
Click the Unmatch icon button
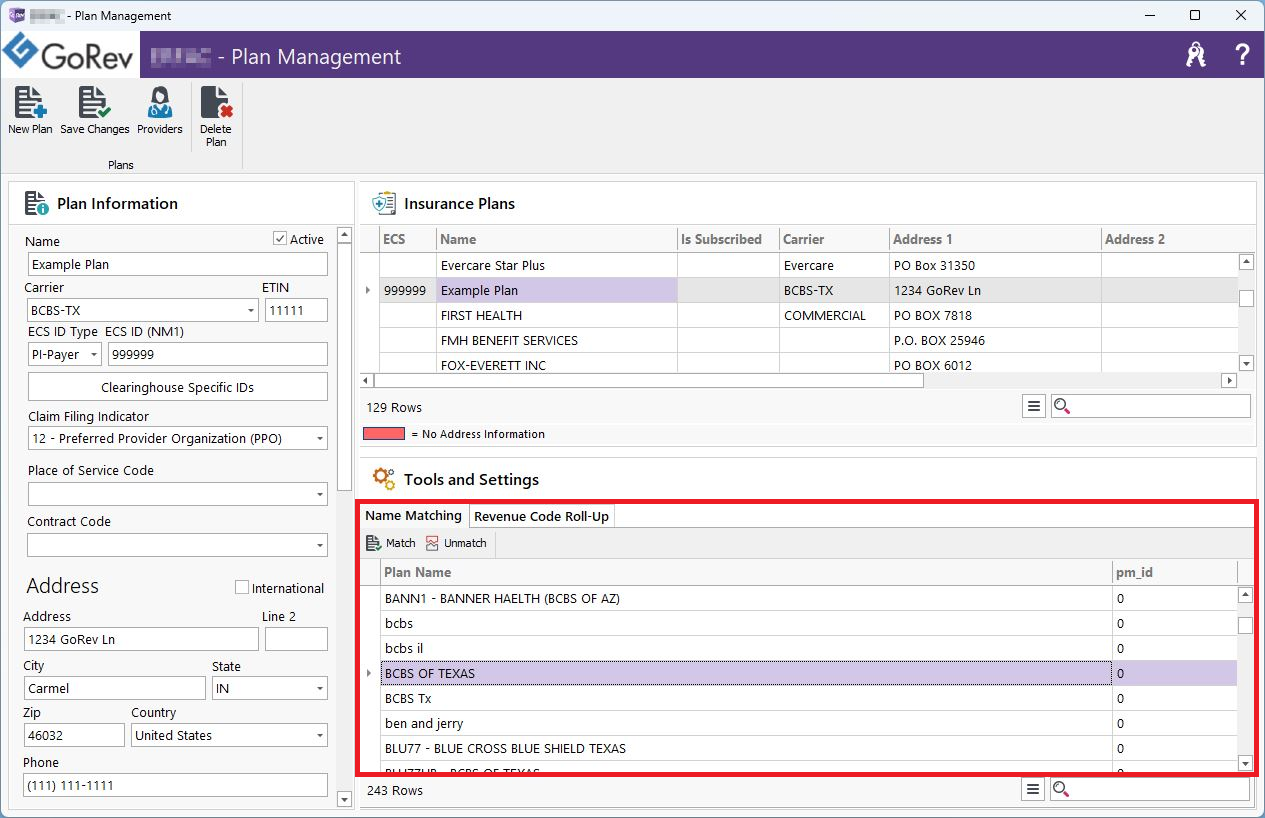pyautogui.click(x=456, y=543)
